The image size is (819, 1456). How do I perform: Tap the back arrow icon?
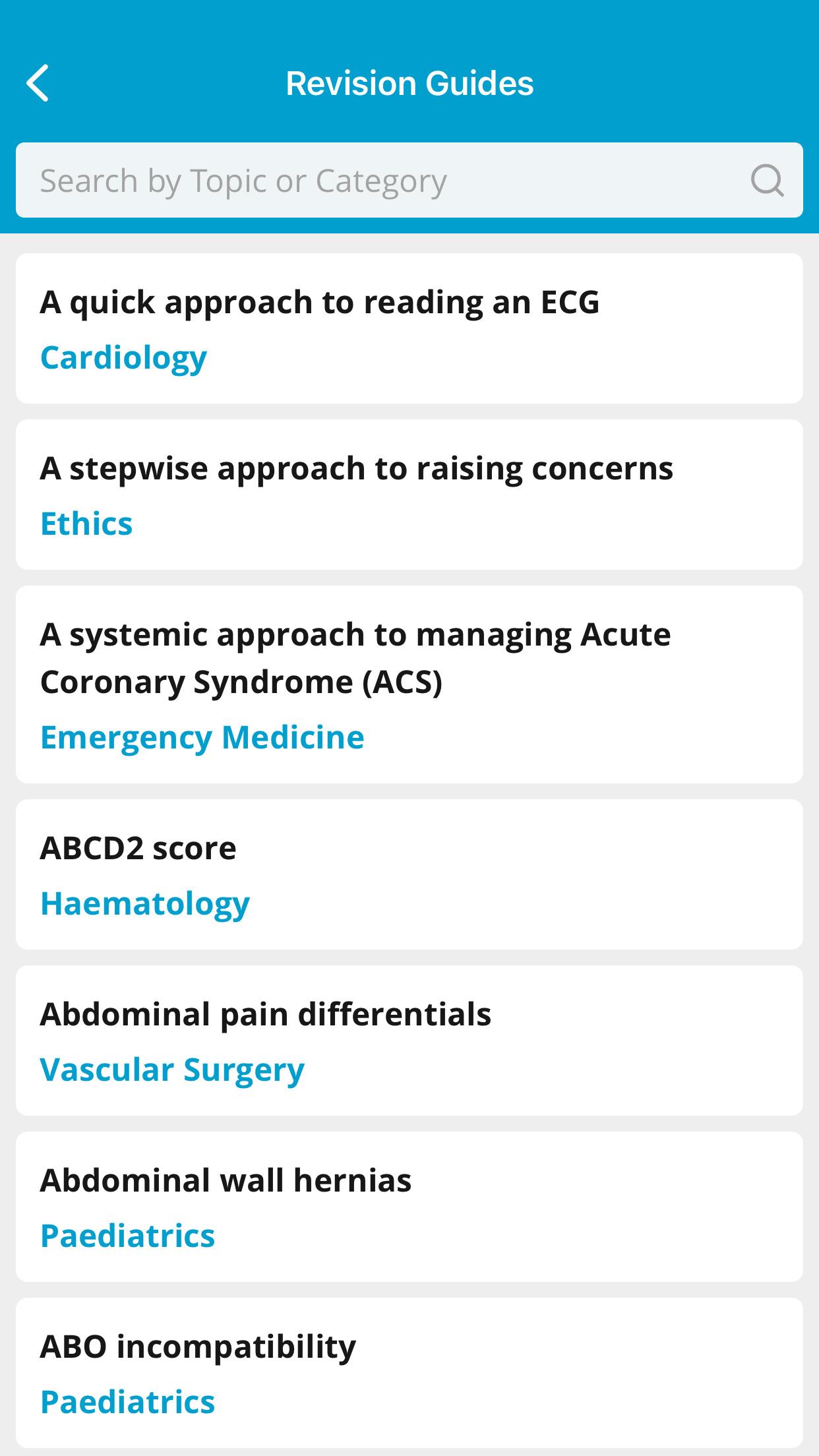38,83
